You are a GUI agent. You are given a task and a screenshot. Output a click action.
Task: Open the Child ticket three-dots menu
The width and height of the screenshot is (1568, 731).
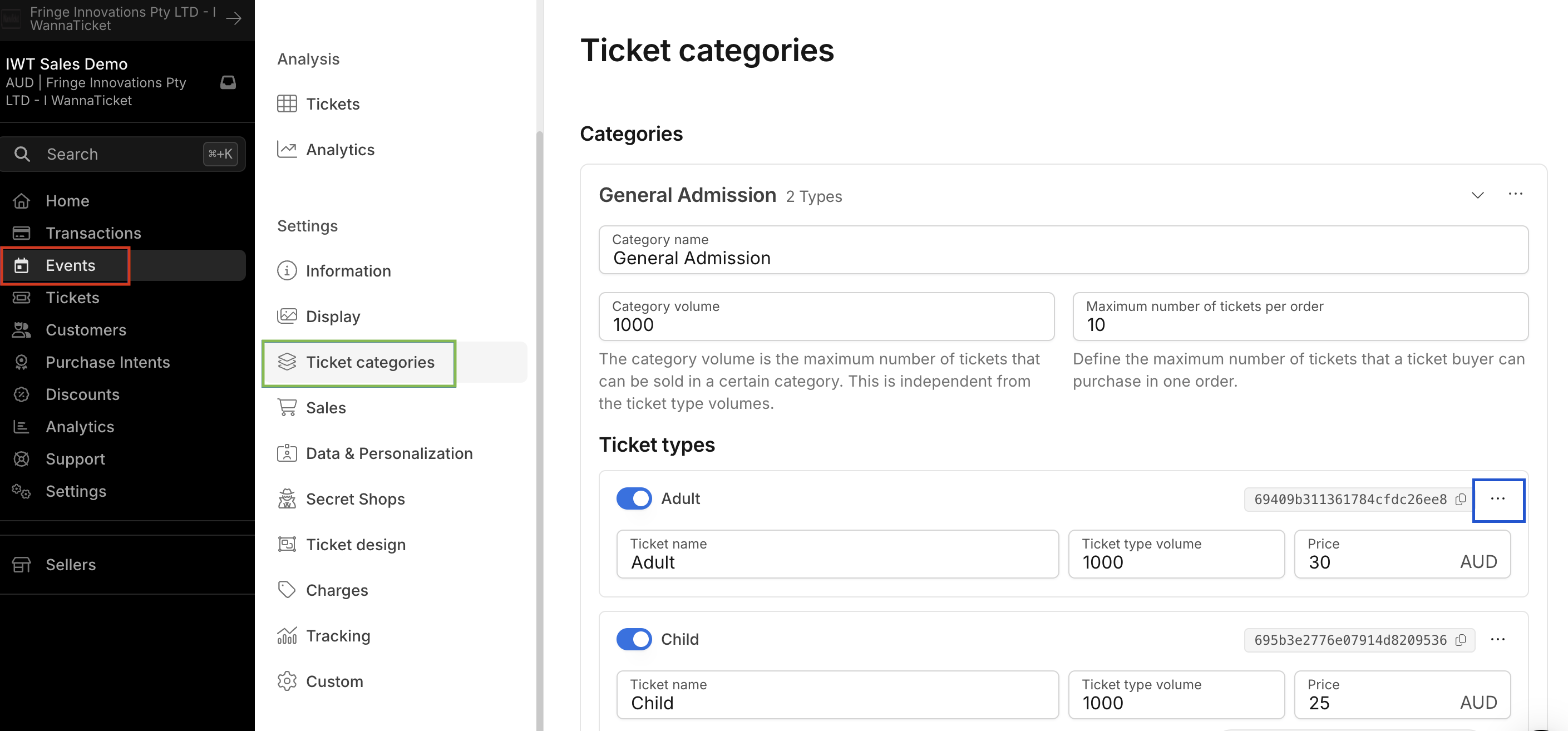[x=1497, y=639]
